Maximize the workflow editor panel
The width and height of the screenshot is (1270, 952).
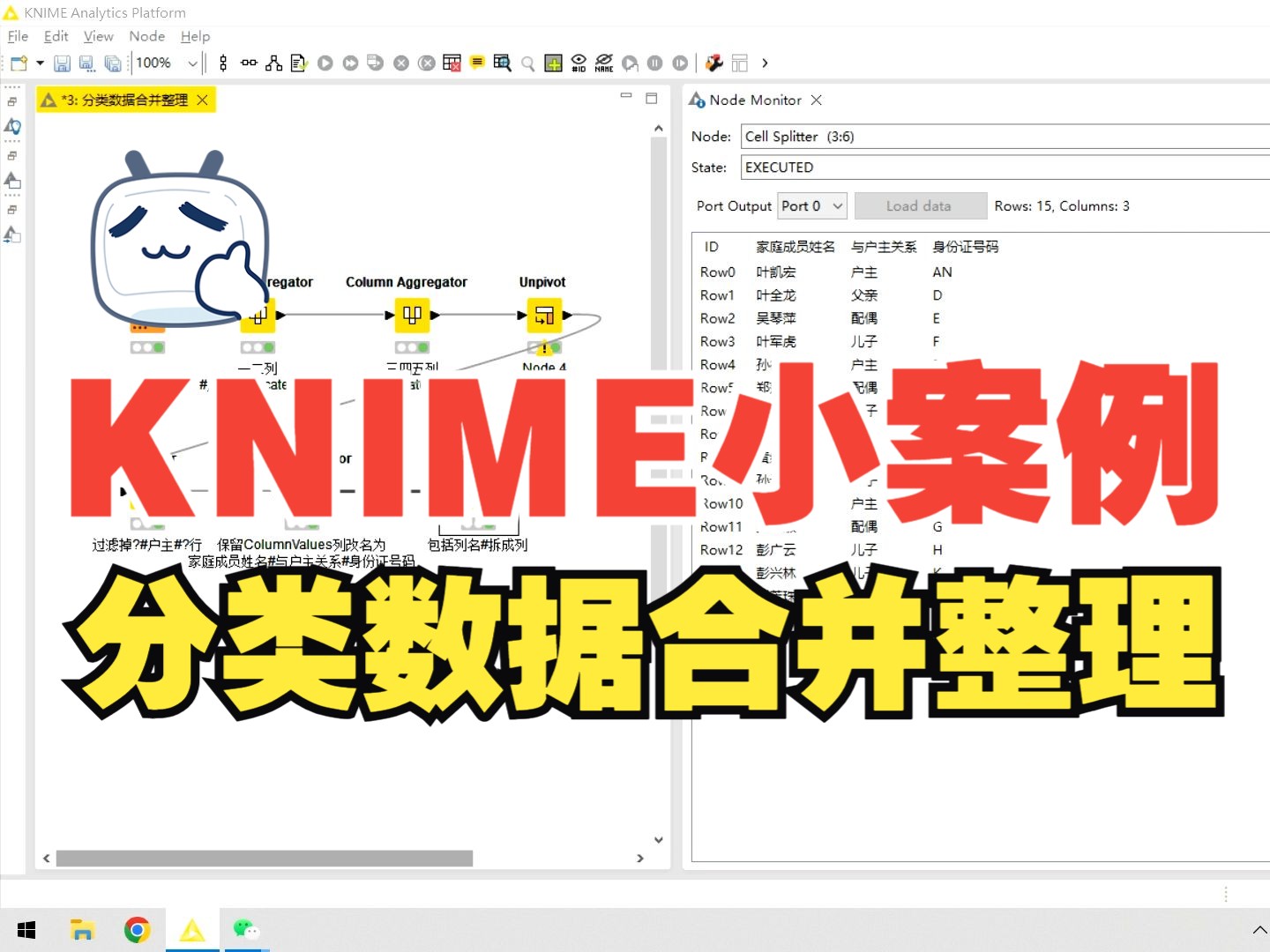coord(652,98)
